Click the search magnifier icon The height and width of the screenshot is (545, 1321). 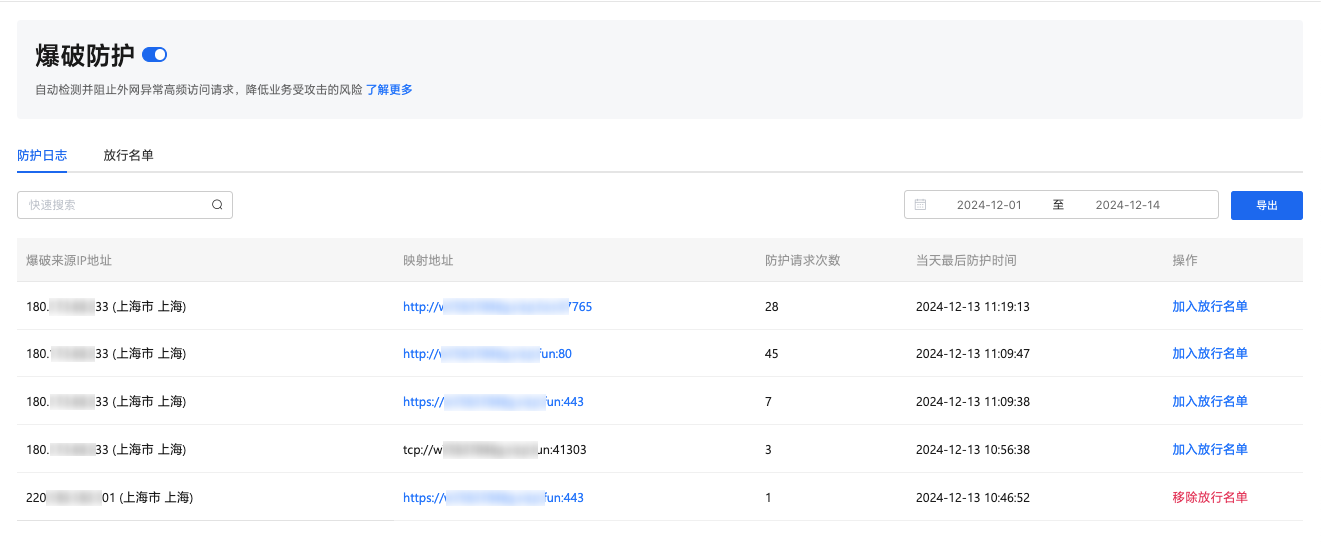217,205
